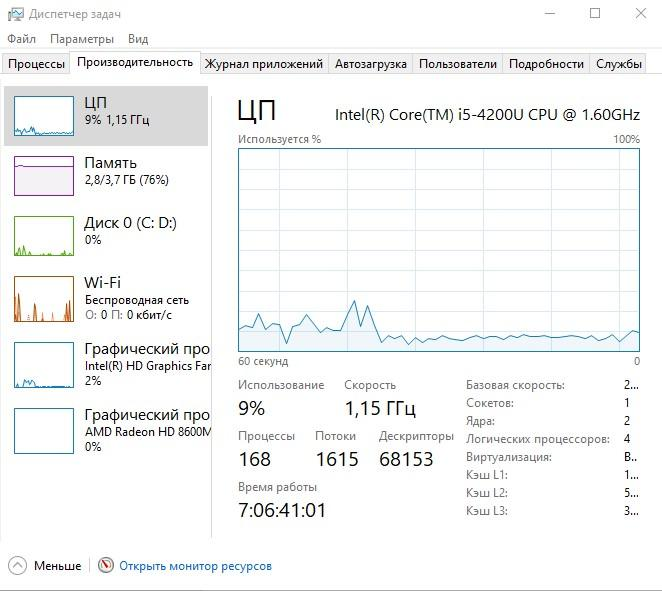This screenshot has height=591, width=662.
Task: Select the Память mini graph thumbnail
Action: 44,176
